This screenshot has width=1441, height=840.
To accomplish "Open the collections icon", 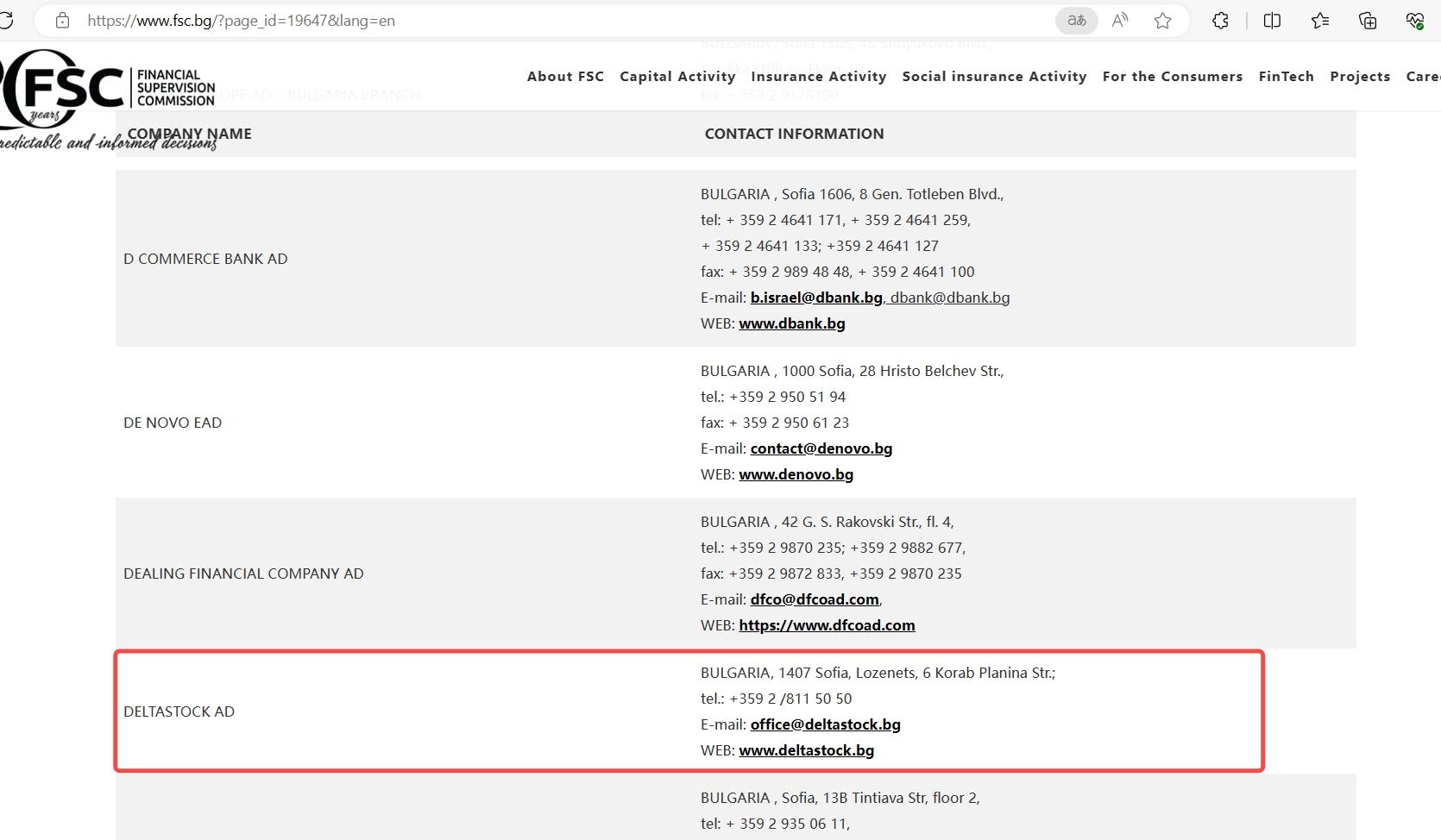I will tap(1368, 21).
